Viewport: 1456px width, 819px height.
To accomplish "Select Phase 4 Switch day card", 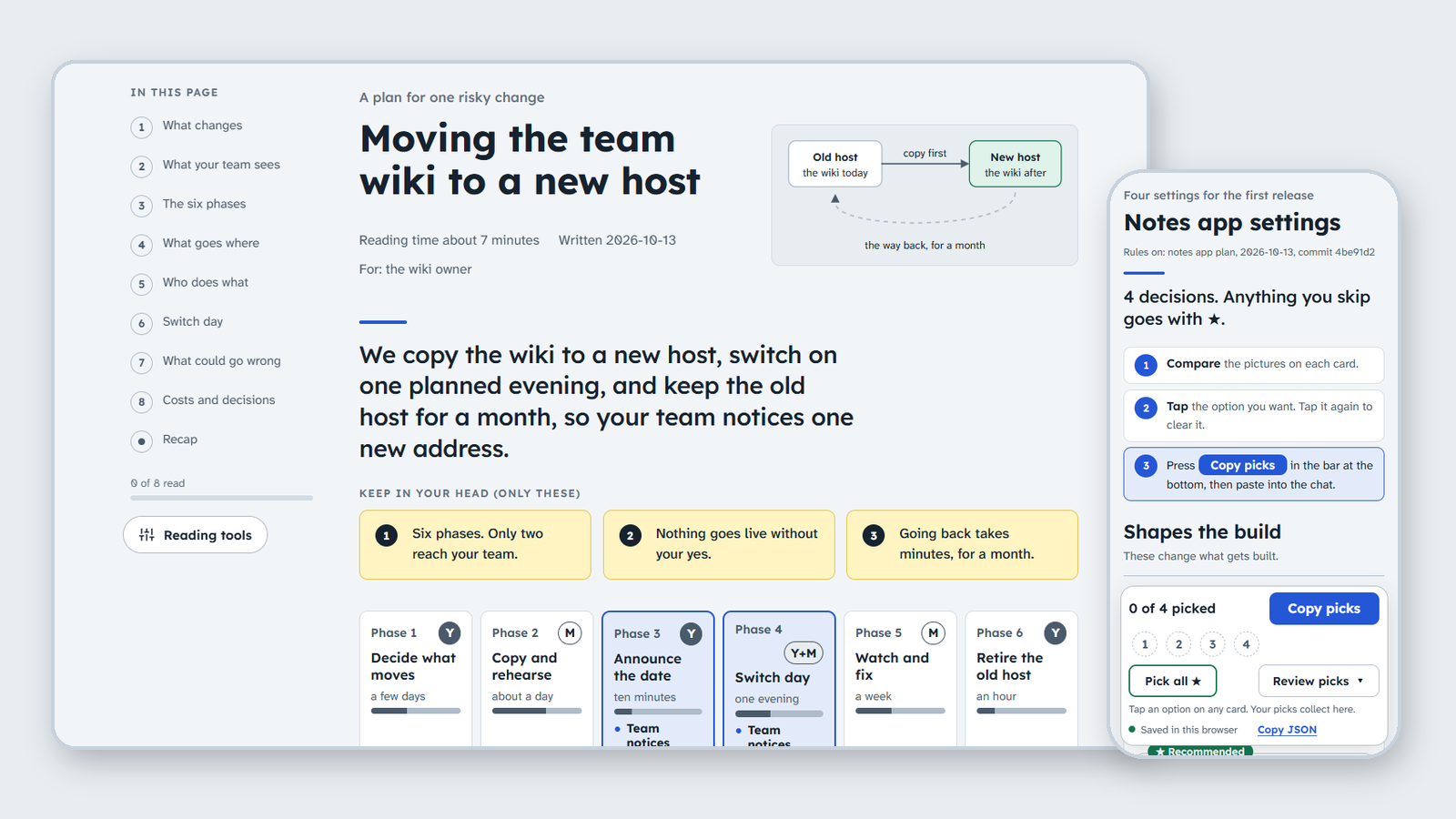I will coord(779,679).
